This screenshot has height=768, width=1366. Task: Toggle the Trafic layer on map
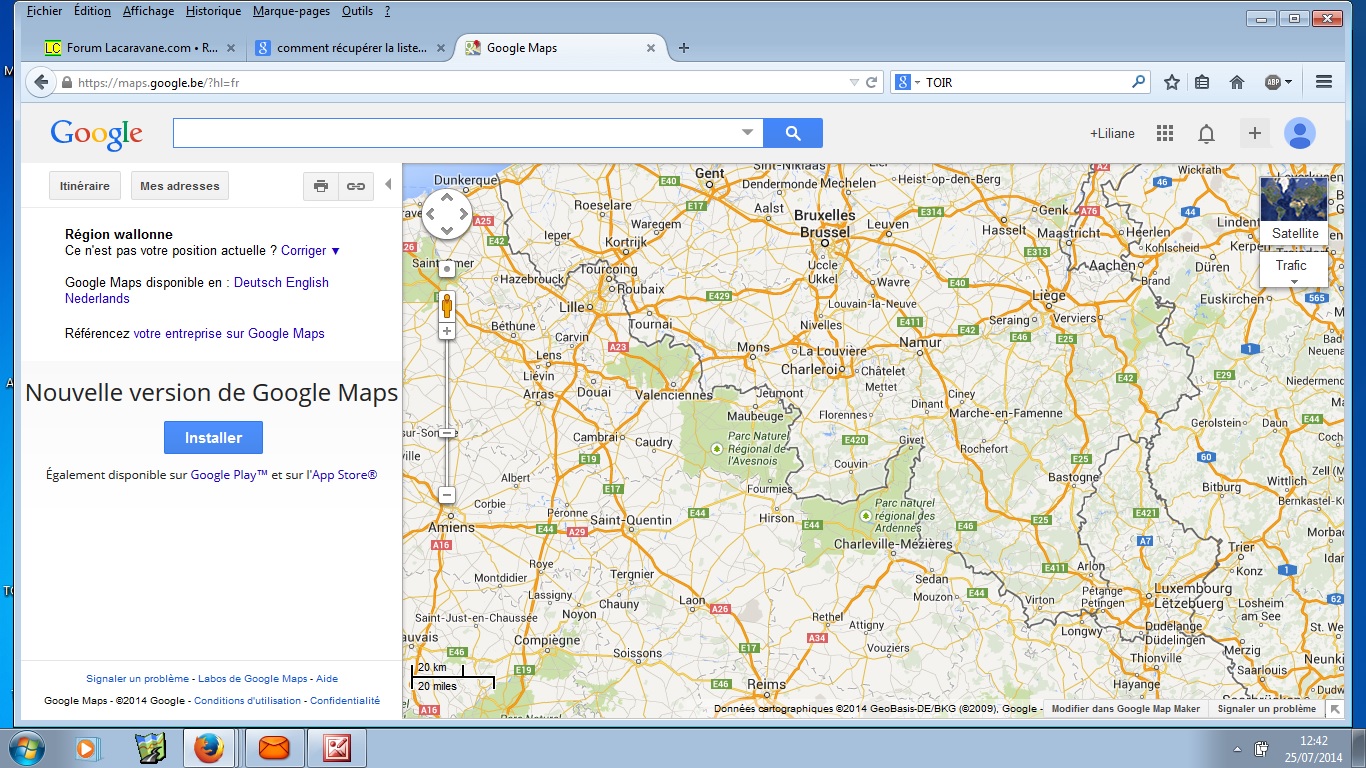pos(1292,266)
